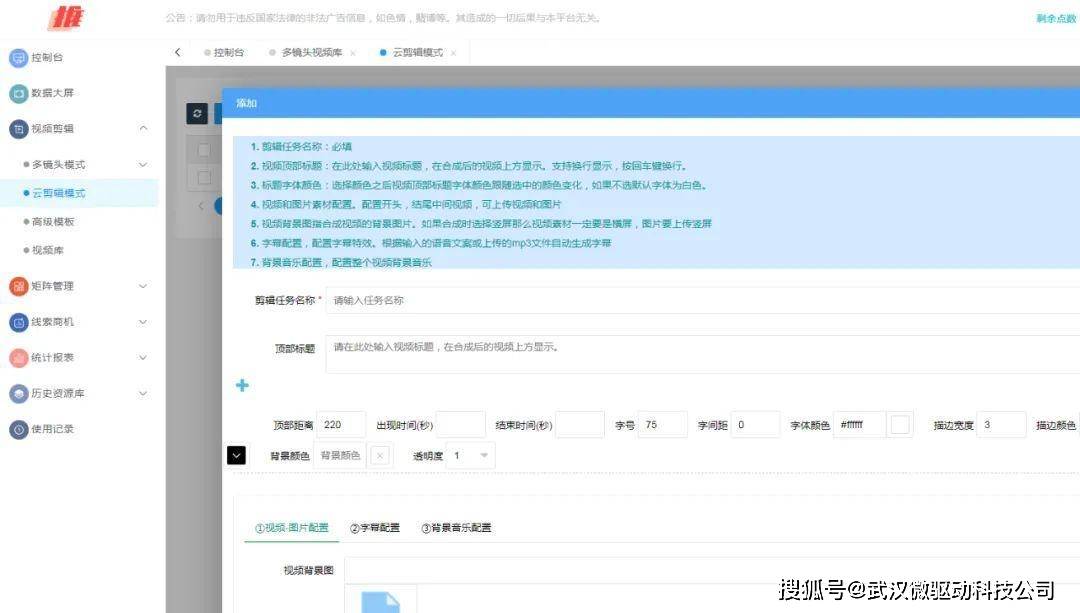Click the blue plus button to add title config
The image size is (1080, 613).
241,385
